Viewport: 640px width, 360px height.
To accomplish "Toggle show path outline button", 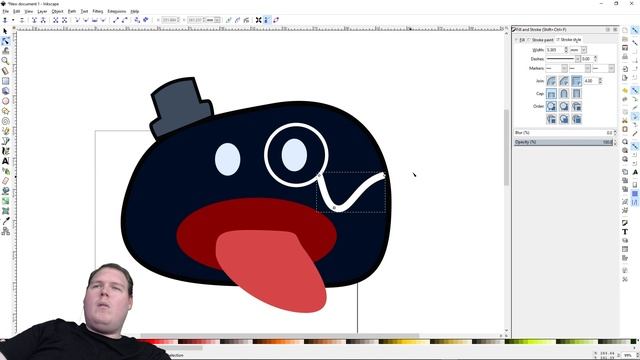I will [276, 20].
